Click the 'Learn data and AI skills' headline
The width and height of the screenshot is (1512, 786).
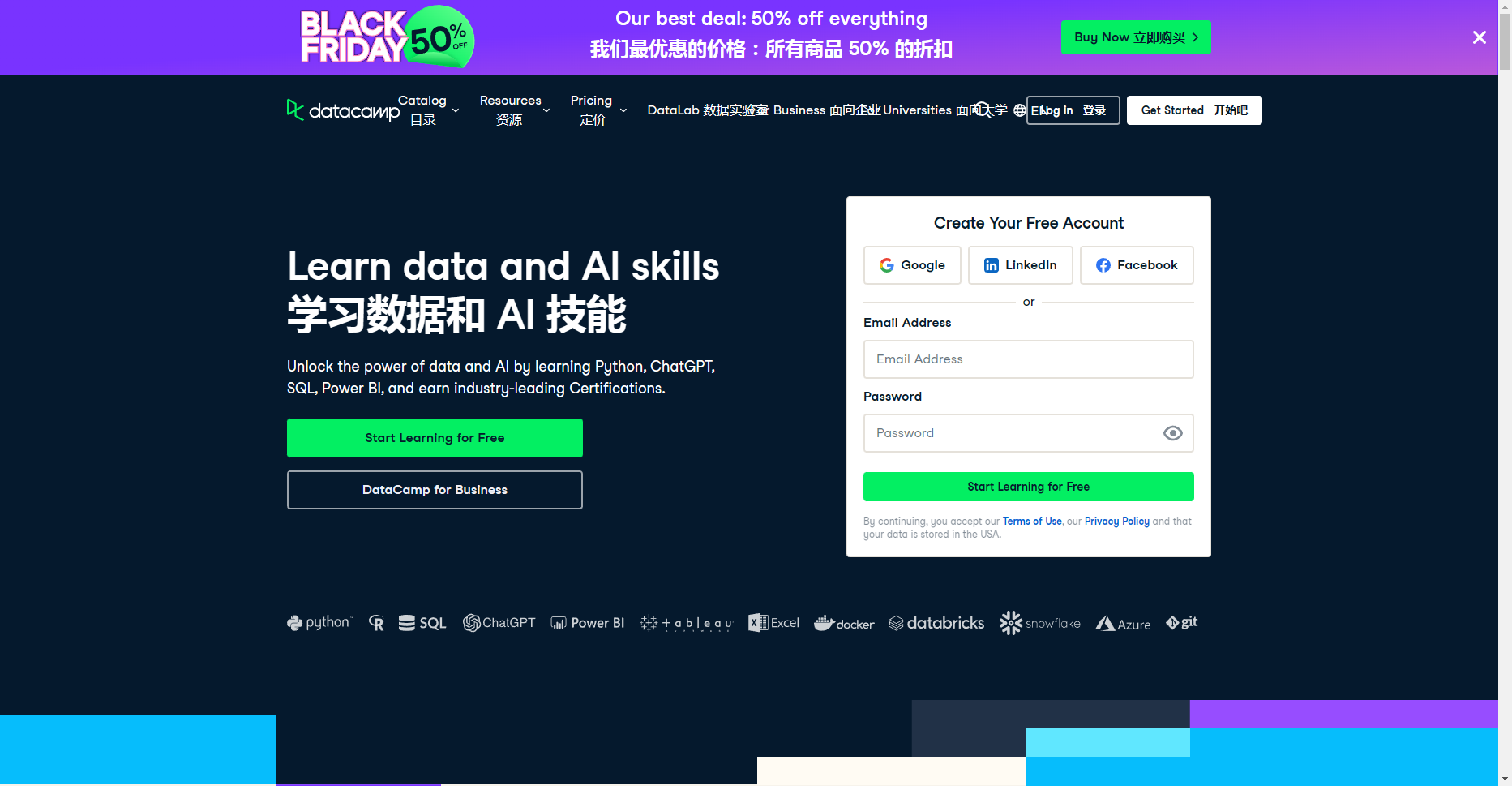[x=503, y=266]
